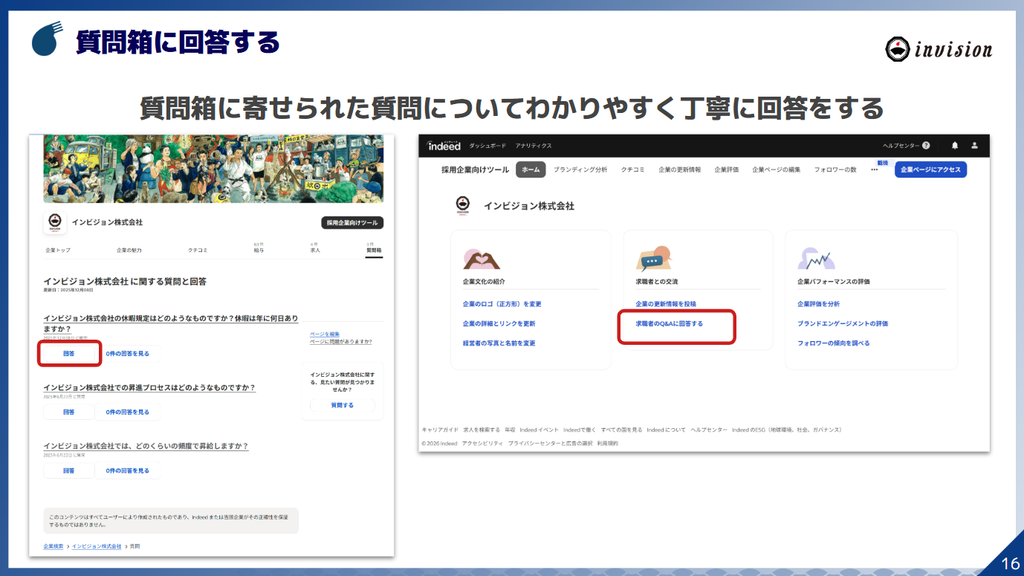Open the どのくらいの頻度で昇給しますか question link
Screen dimensions: 1024x576
pos(146,445)
